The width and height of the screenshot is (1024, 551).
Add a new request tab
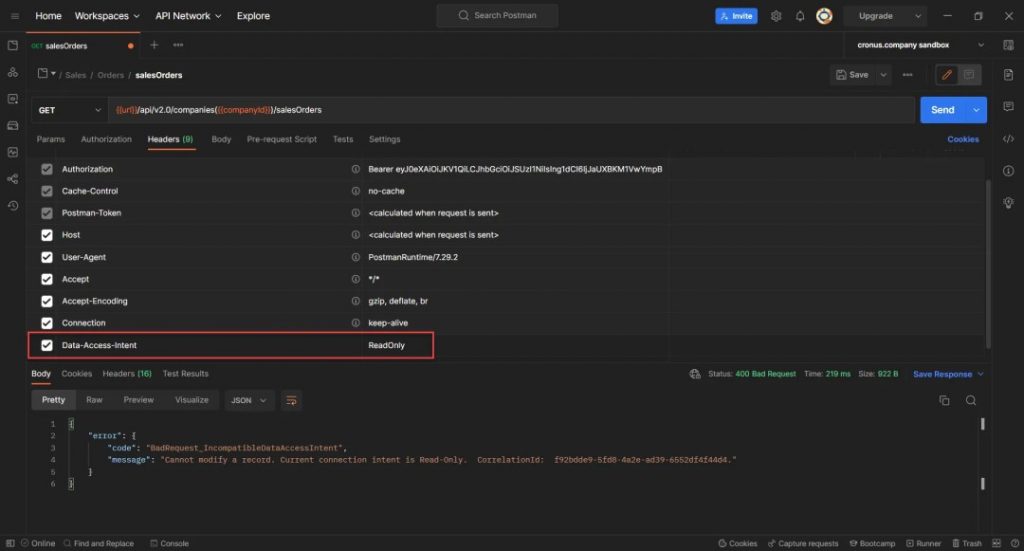[x=154, y=45]
